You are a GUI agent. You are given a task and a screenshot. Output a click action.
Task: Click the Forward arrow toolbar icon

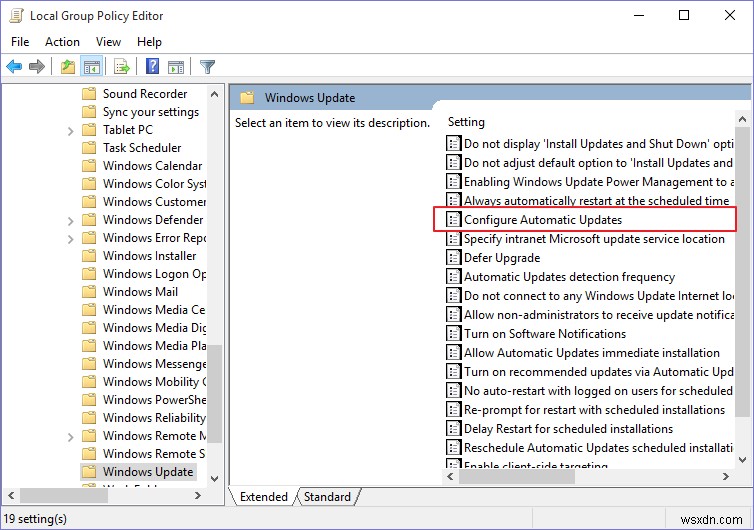click(37, 66)
